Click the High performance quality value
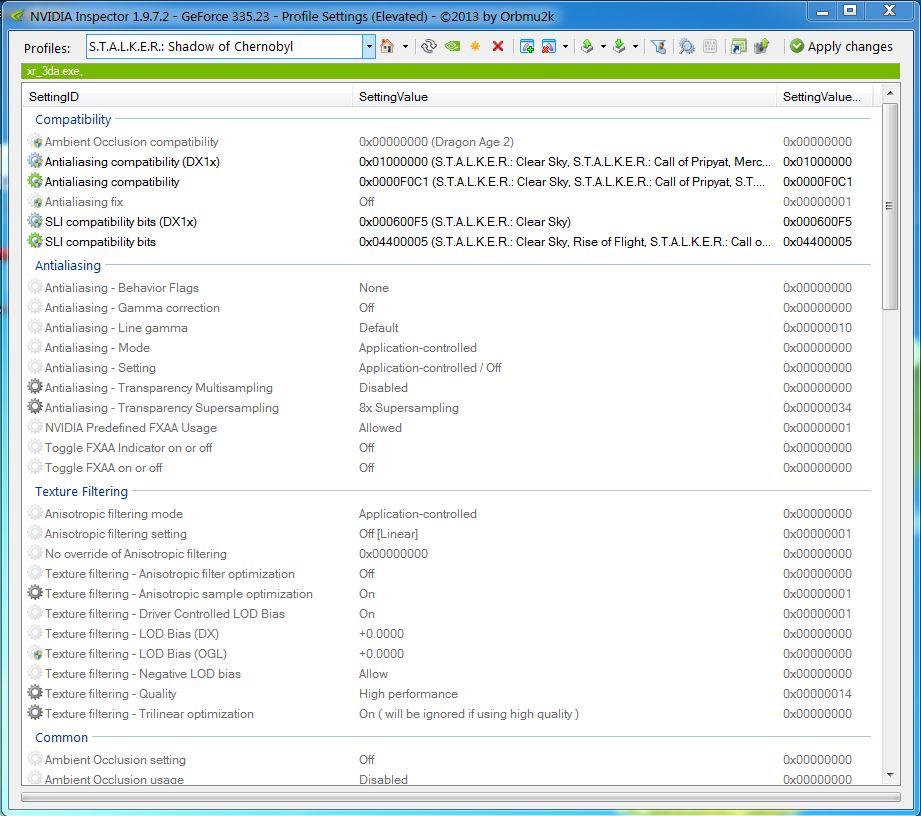 click(x=408, y=694)
